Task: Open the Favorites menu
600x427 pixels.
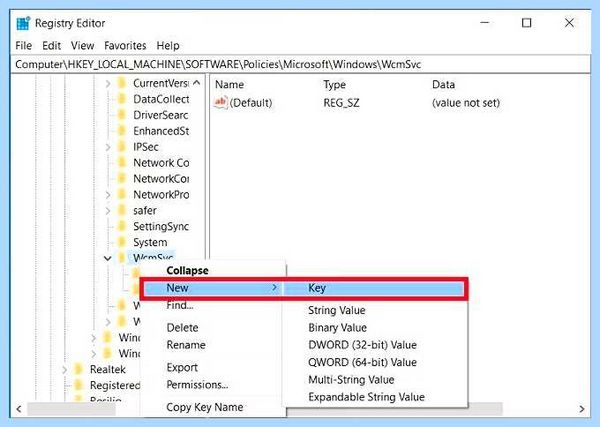Action: pos(125,46)
